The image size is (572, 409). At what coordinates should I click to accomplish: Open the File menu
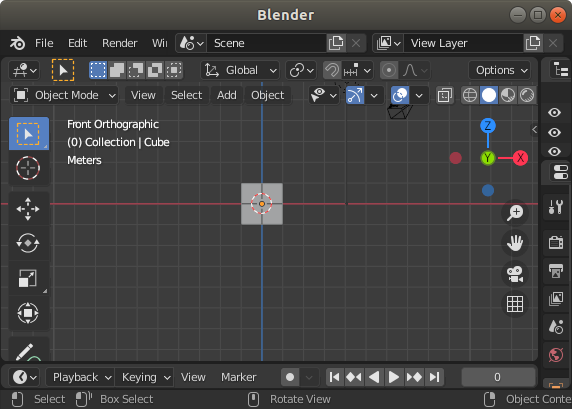44,43
